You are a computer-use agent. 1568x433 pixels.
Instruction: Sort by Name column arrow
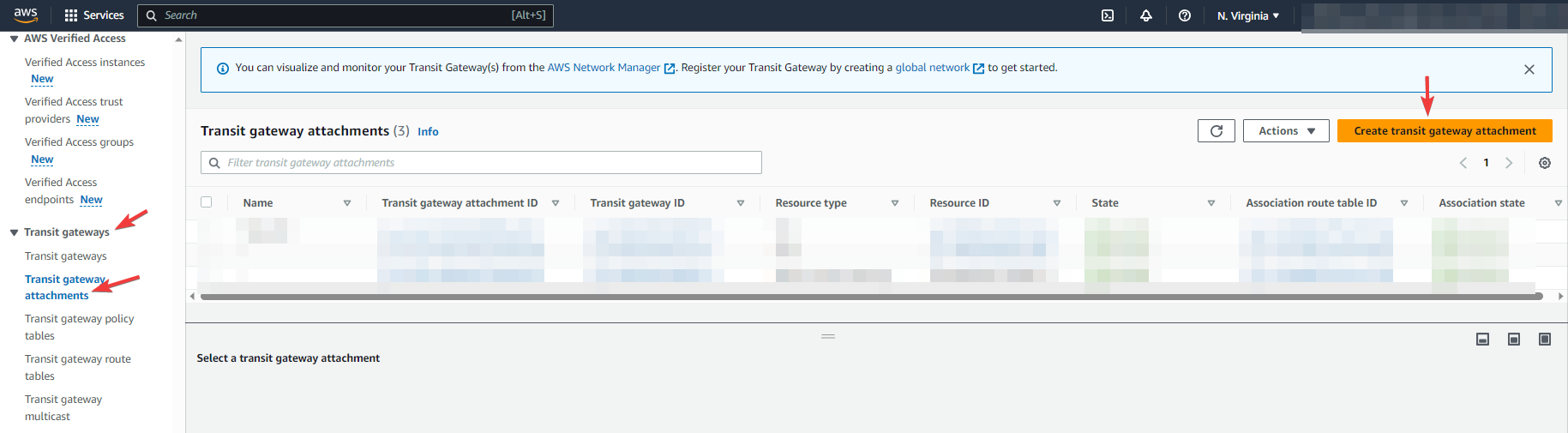click(x=347, y=203)
